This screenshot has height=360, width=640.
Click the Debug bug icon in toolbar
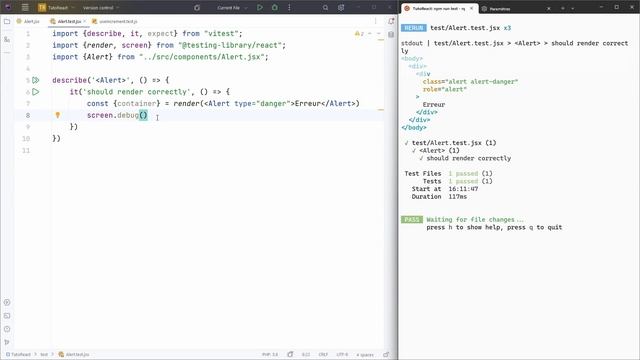tap(275, 7)
